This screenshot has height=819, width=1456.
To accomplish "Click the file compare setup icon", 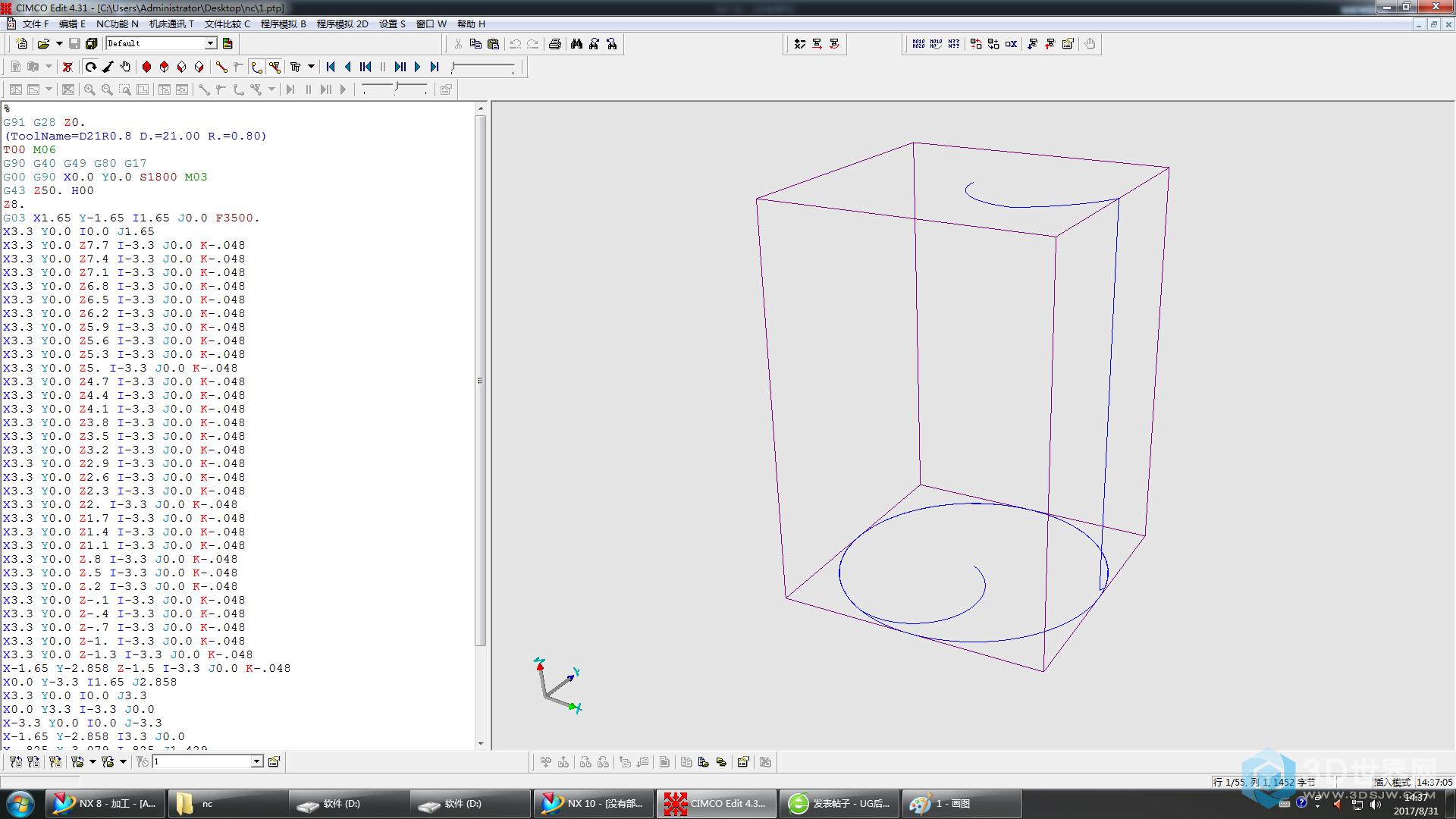I will (743, 762).
